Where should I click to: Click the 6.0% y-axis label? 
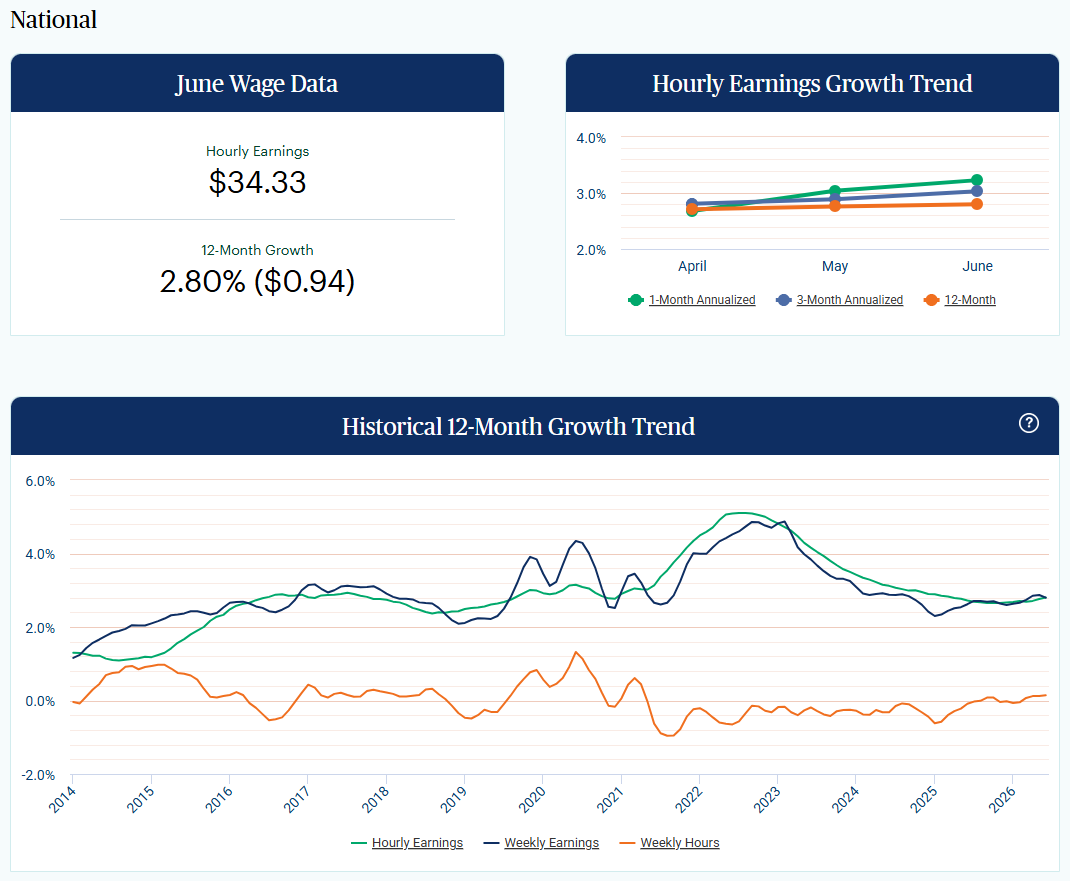40,481
